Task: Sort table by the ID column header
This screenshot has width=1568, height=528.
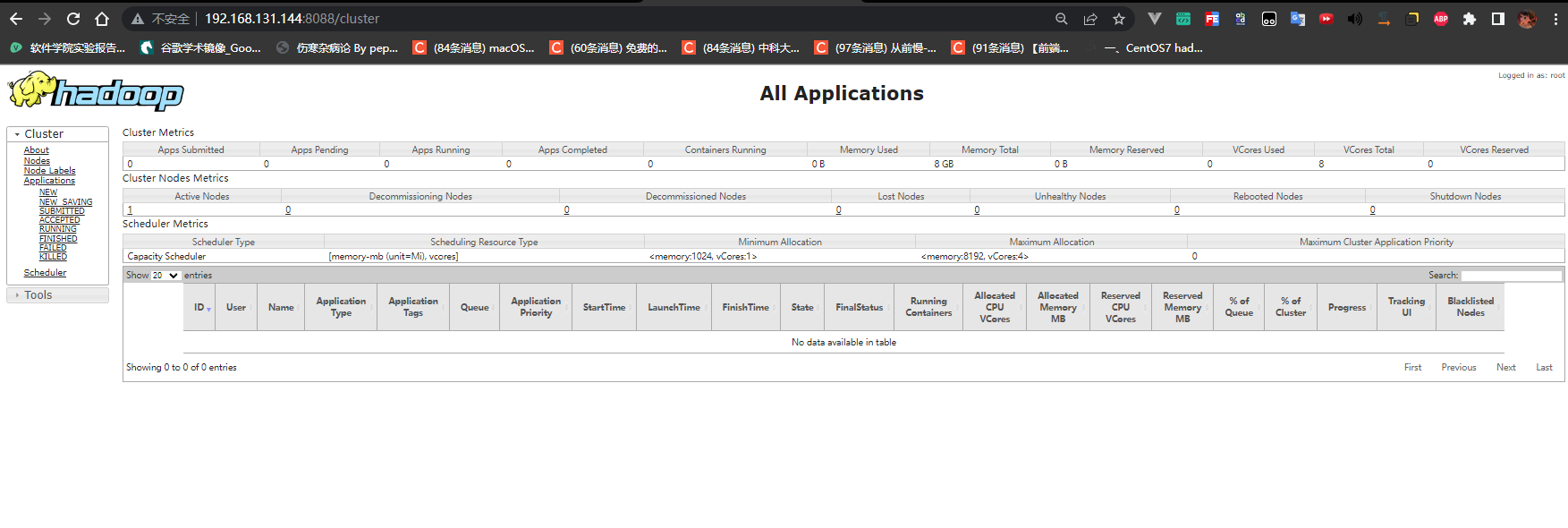Action: 199,308
